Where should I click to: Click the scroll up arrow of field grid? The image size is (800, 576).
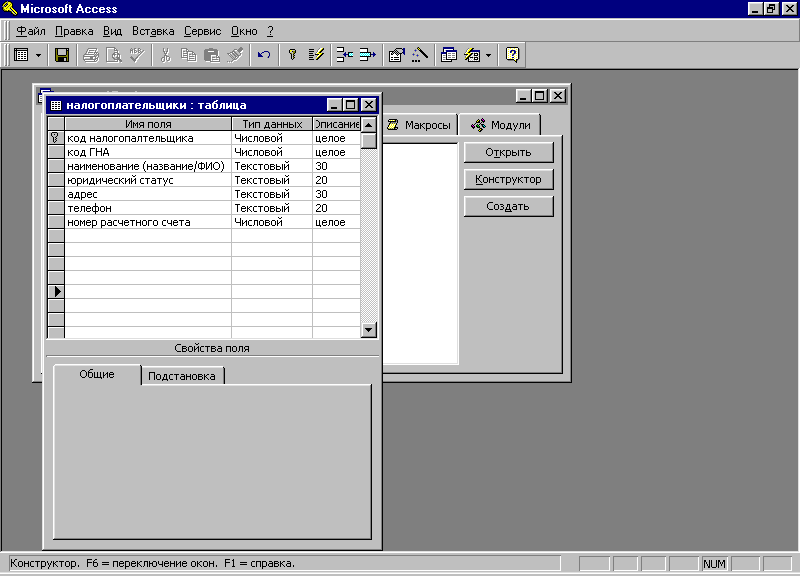368,124
